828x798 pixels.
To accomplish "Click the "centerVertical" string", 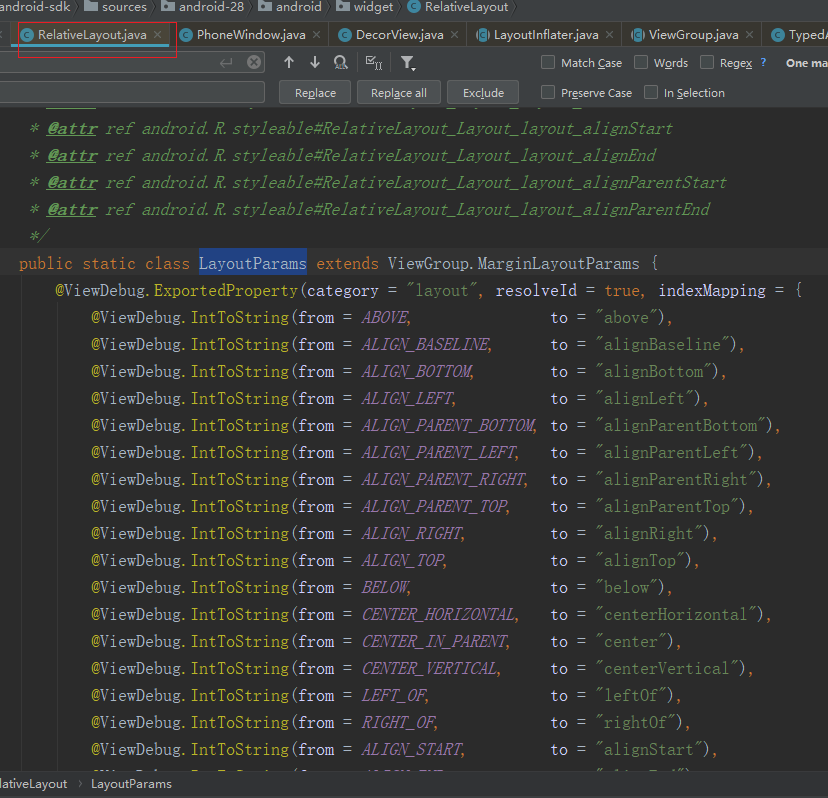I will point(666,668).
